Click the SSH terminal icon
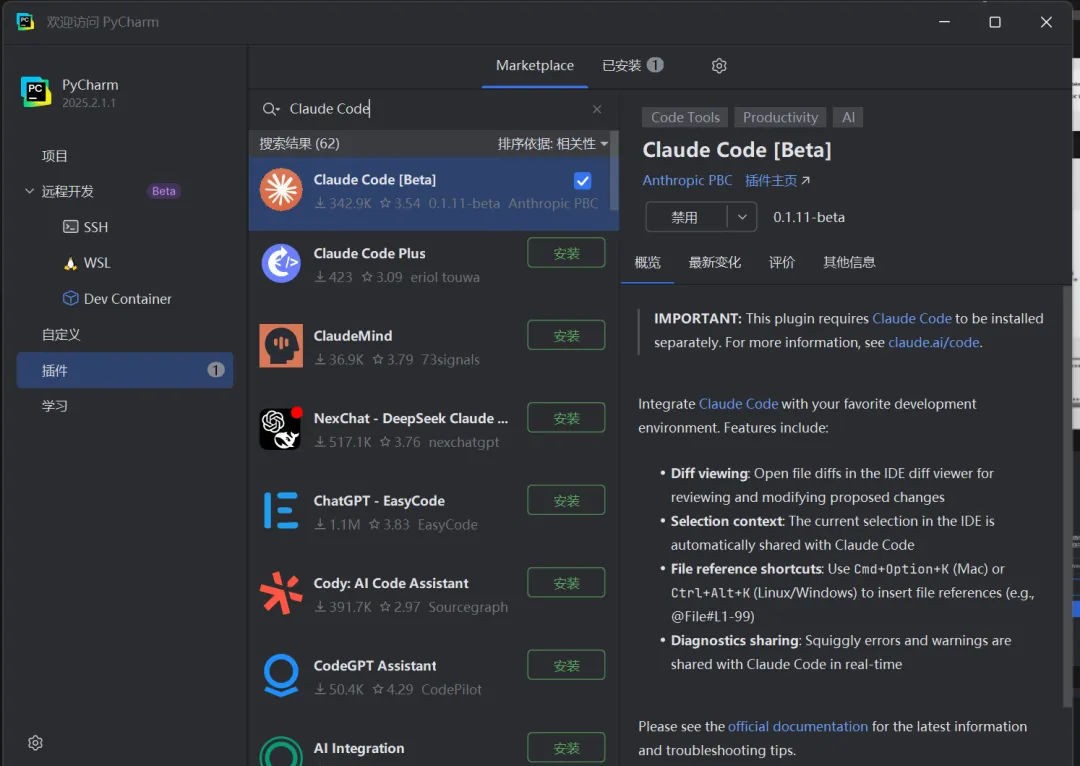 (x=70, y=227)
